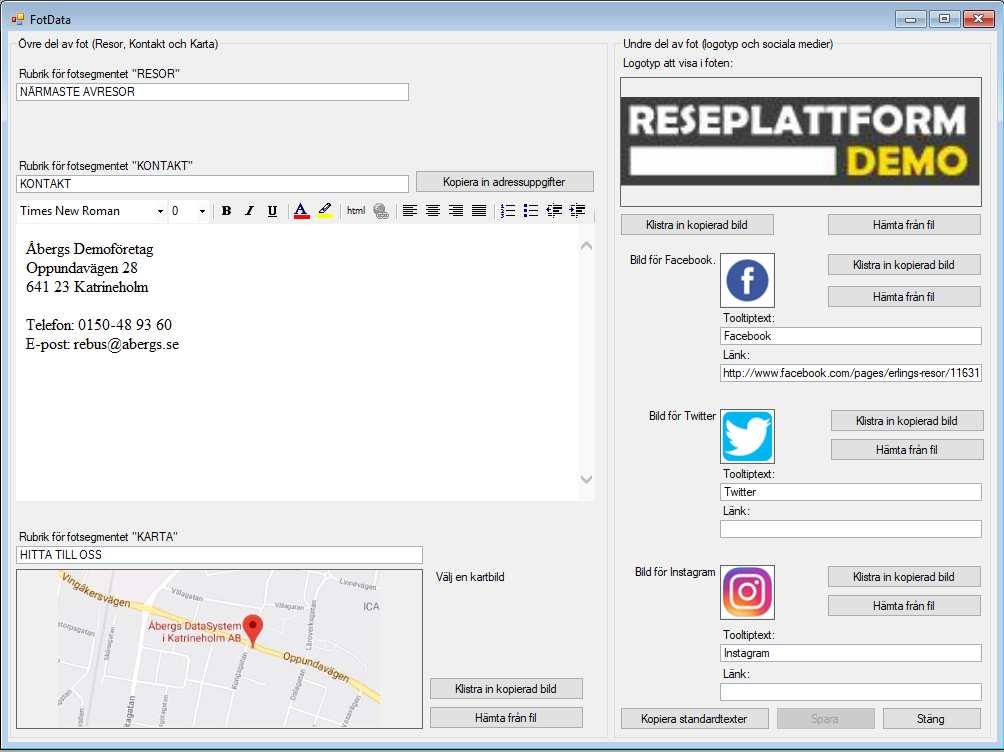This screenshot has width=1004, height=752.
Task: Center align the text
Action: [x=433, y=211]
